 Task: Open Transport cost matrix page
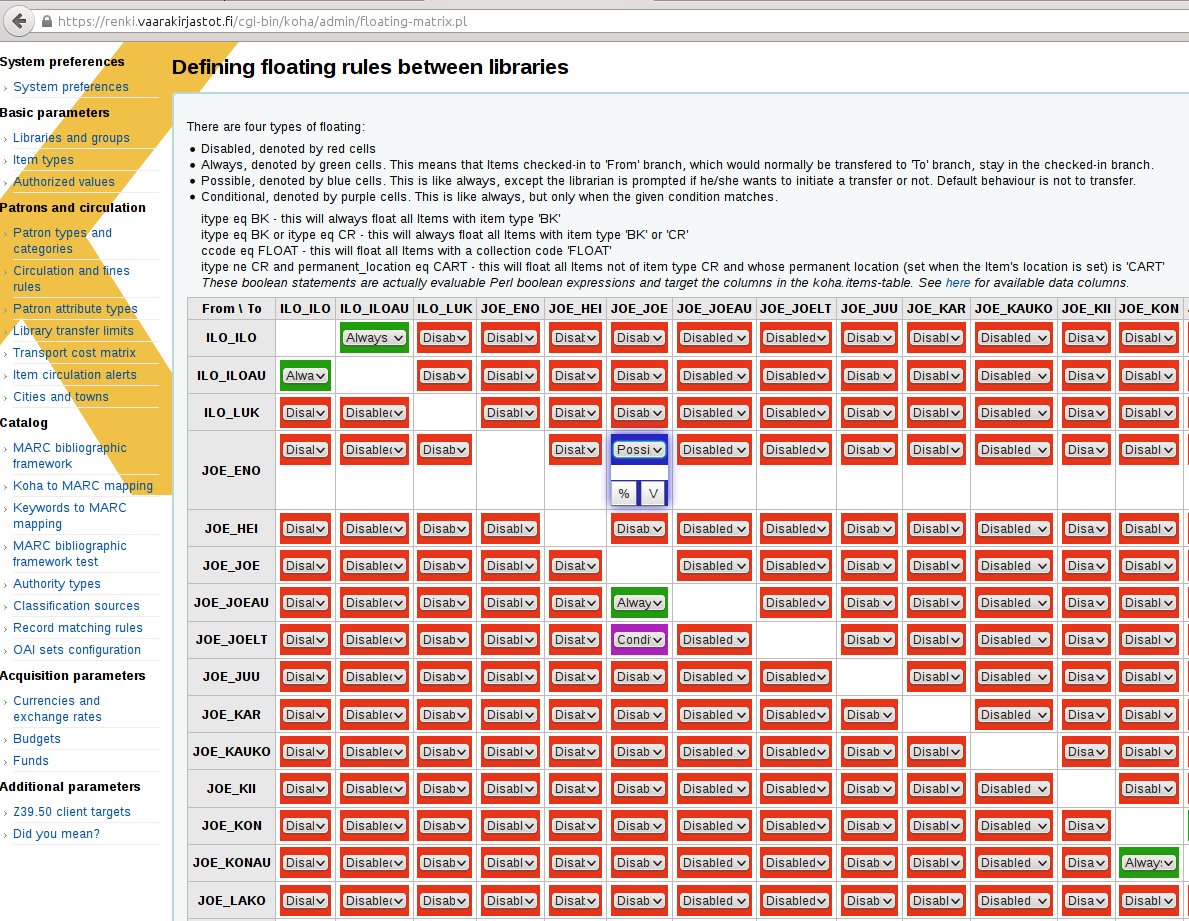pos(74,353)
